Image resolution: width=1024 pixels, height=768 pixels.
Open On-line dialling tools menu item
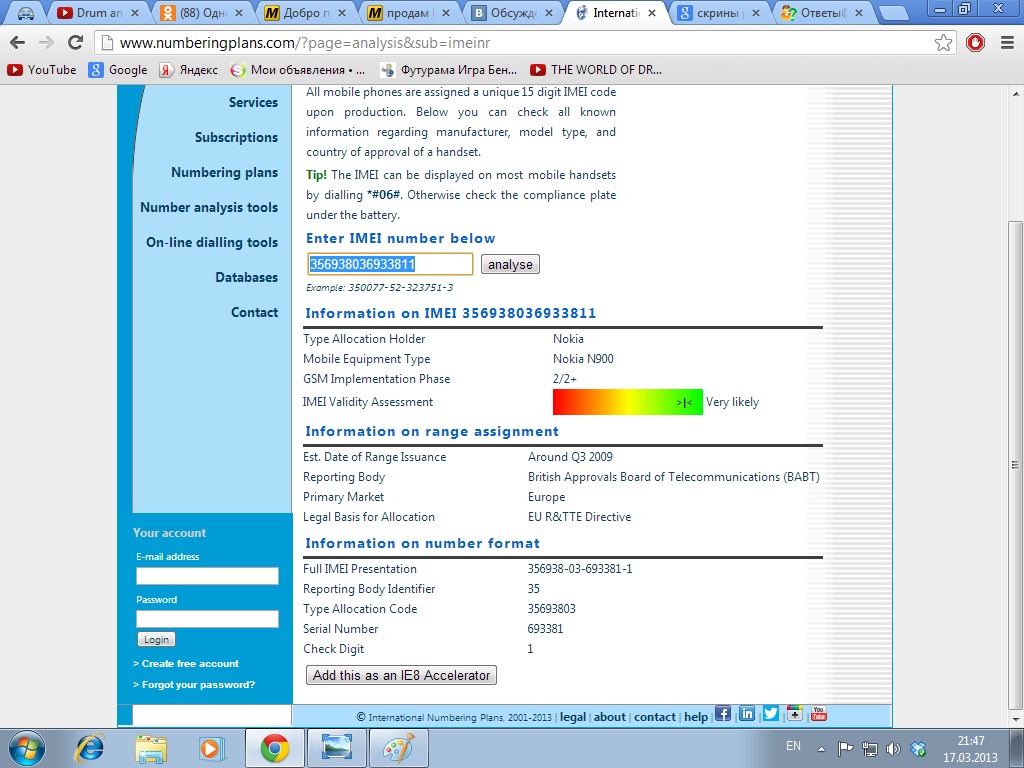[212, 242]
